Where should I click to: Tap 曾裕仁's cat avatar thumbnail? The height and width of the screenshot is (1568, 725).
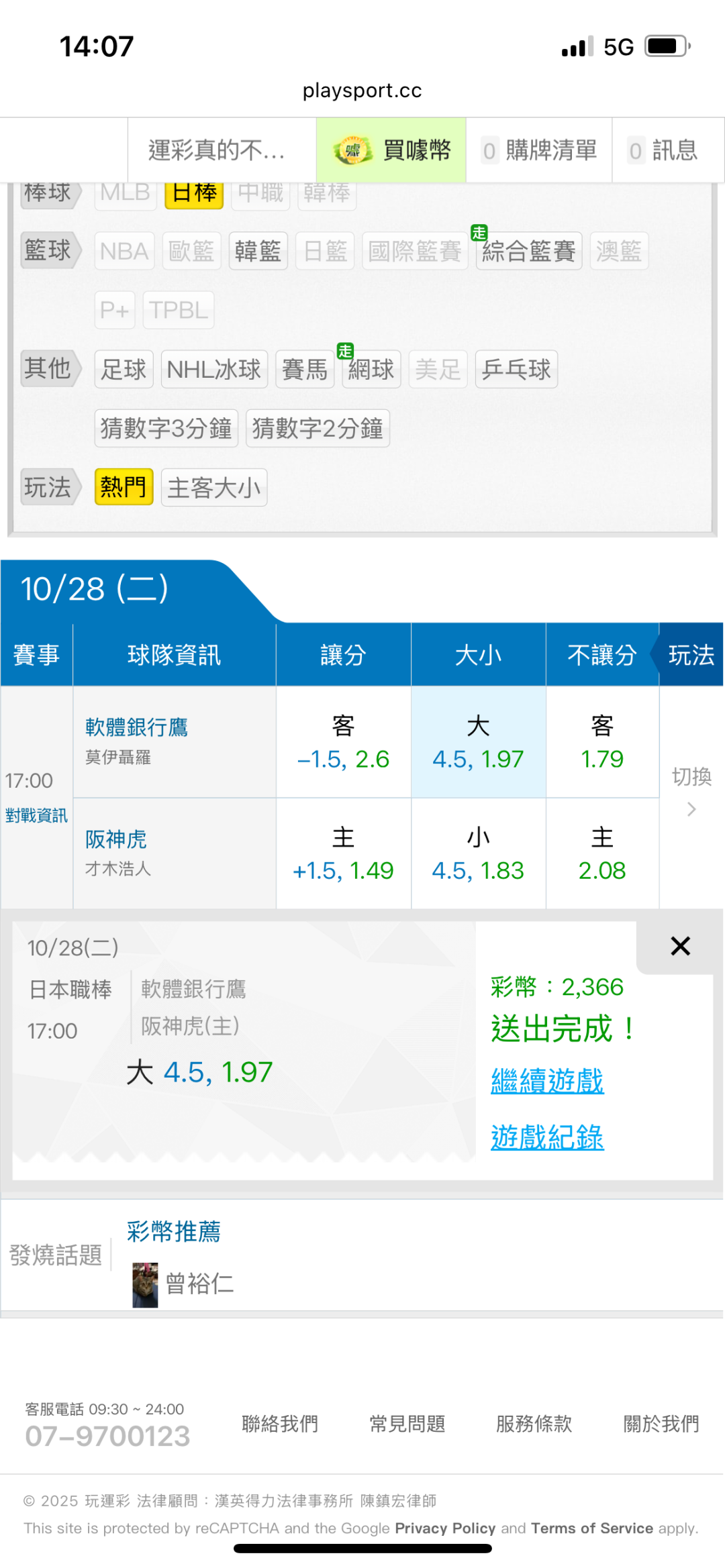click(145, 1284)
